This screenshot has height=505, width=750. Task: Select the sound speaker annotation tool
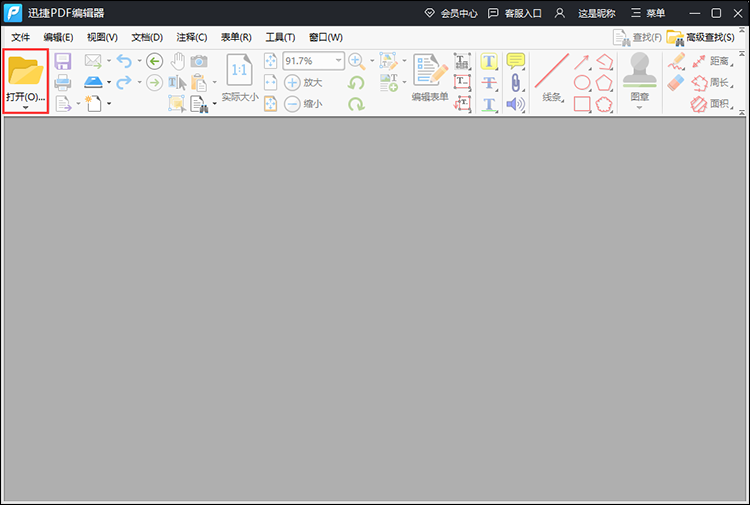(x=516, y=104)
